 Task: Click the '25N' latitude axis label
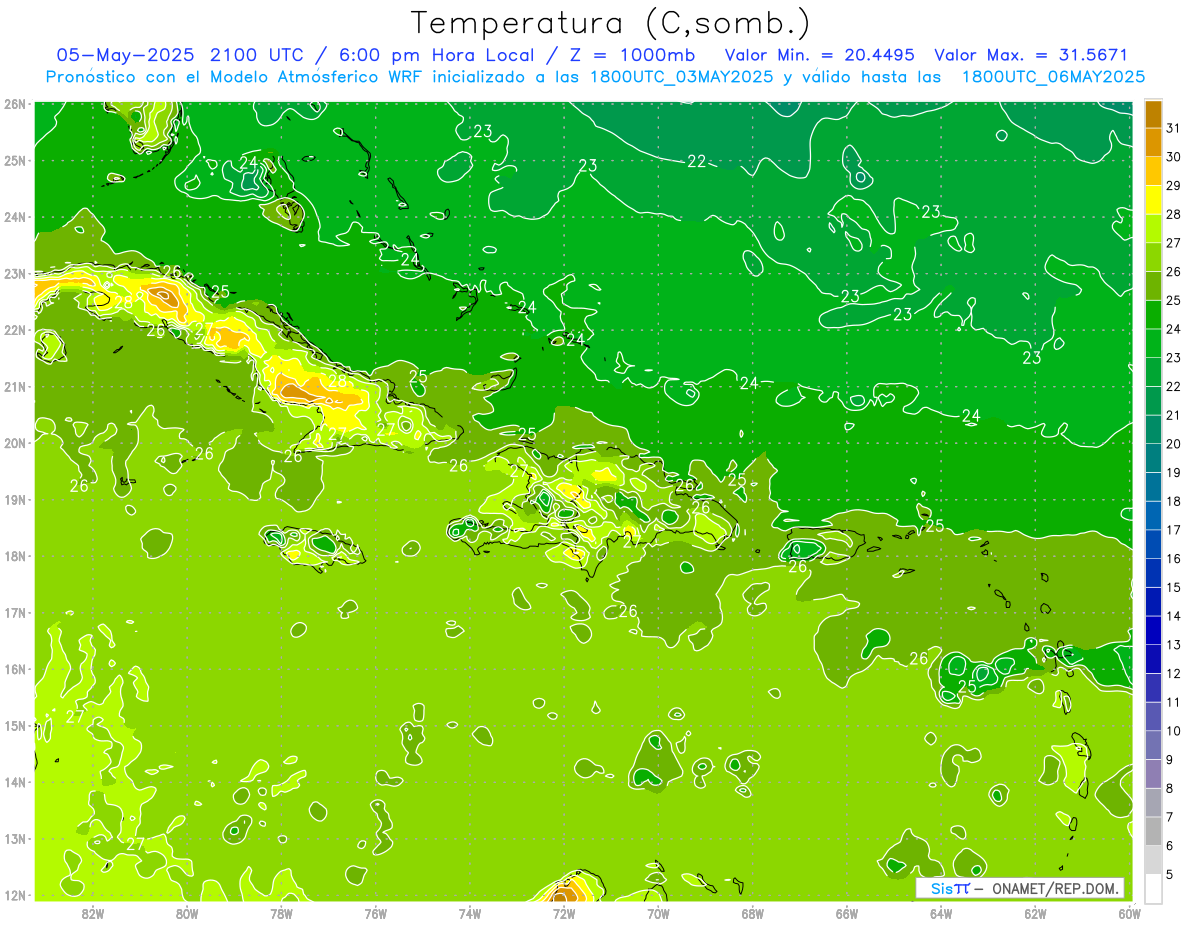coord(14,160)
